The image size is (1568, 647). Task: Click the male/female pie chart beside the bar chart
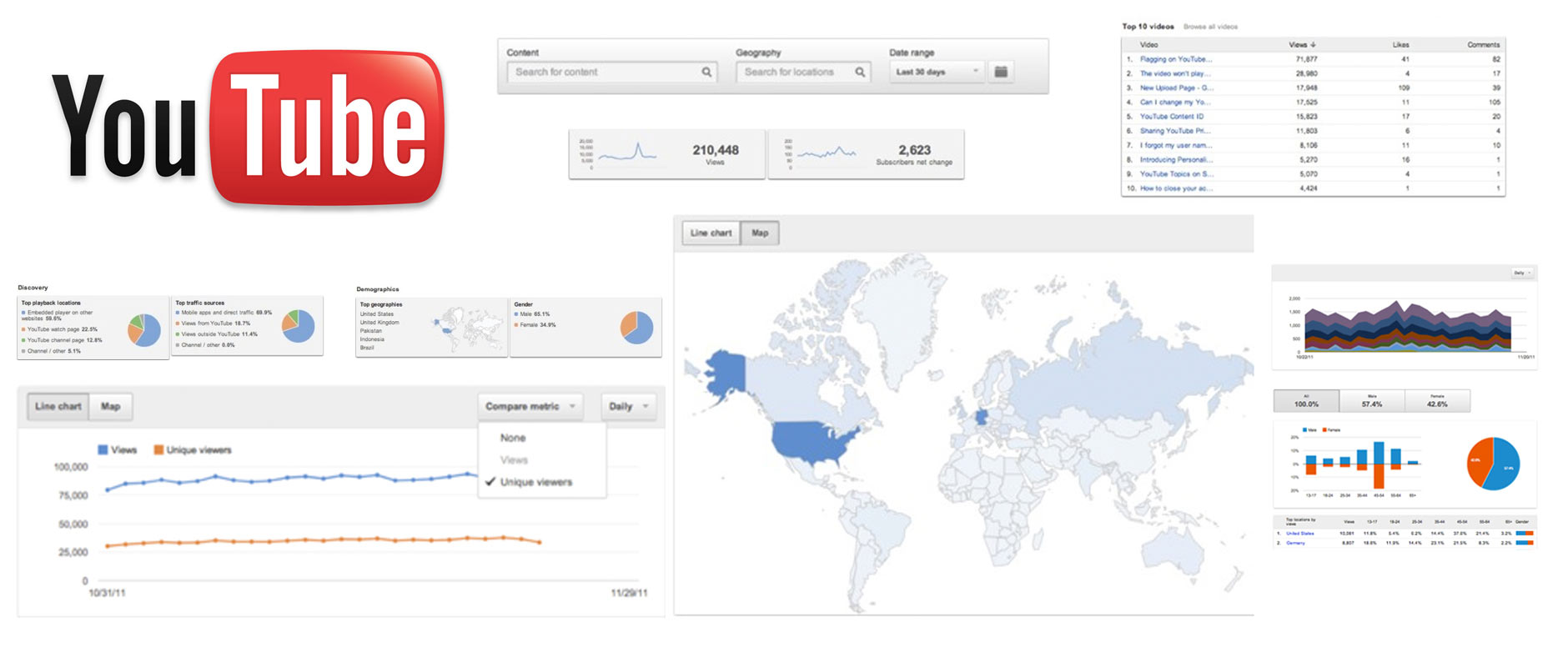tap(1493, 464)
